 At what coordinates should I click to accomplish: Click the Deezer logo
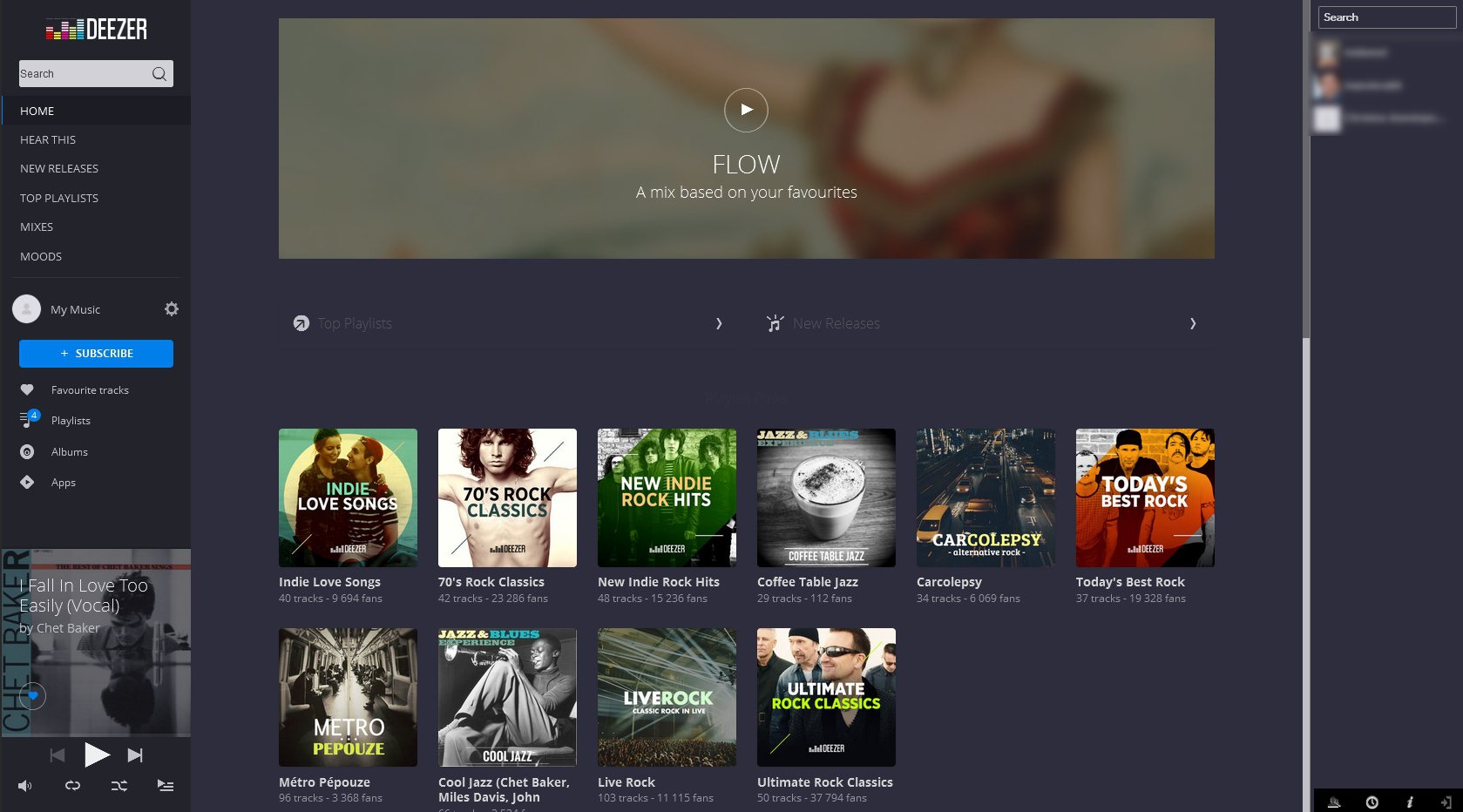tap(96, 30)
